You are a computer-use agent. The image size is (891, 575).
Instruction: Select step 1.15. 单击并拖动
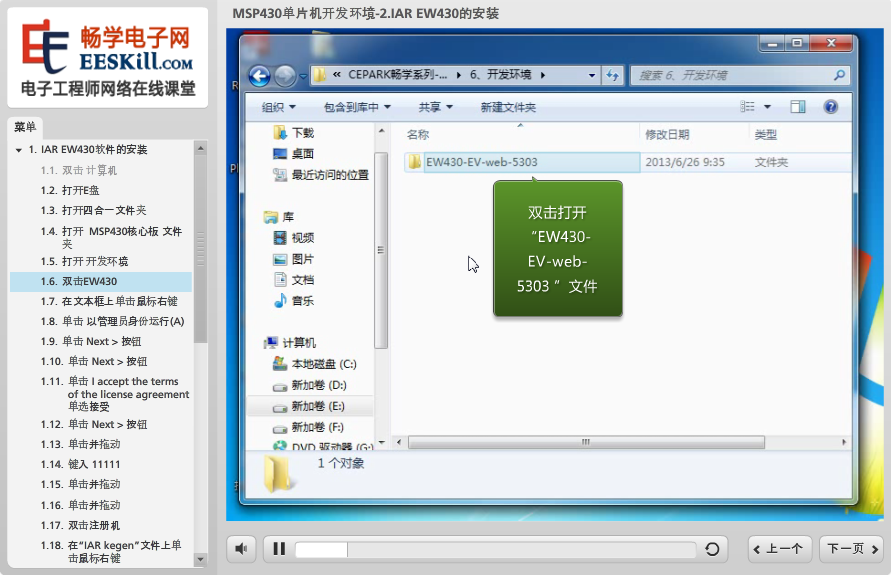[80, 484]
